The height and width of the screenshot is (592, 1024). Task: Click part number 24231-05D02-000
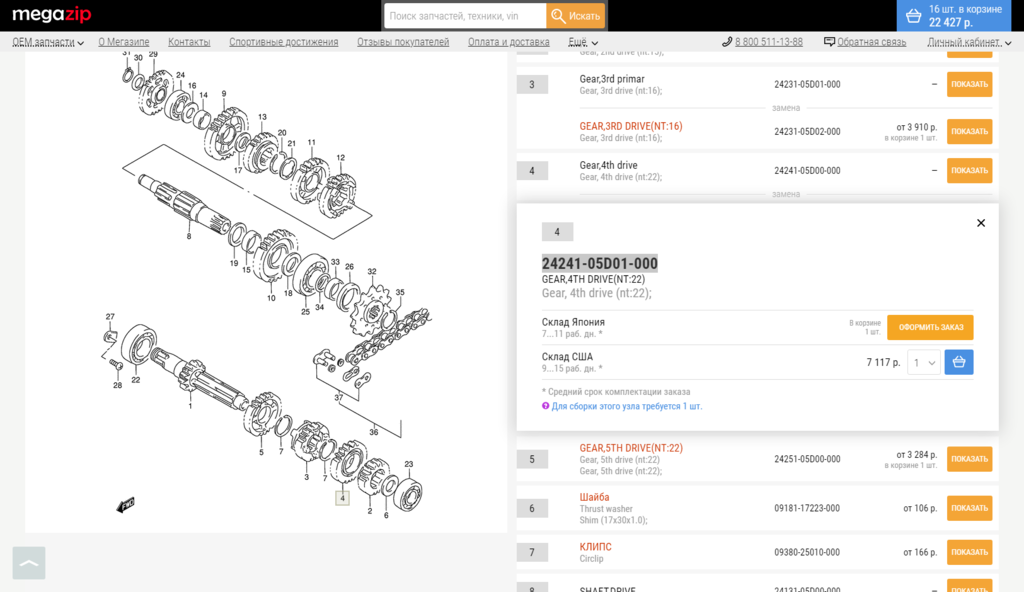[807, 131]
